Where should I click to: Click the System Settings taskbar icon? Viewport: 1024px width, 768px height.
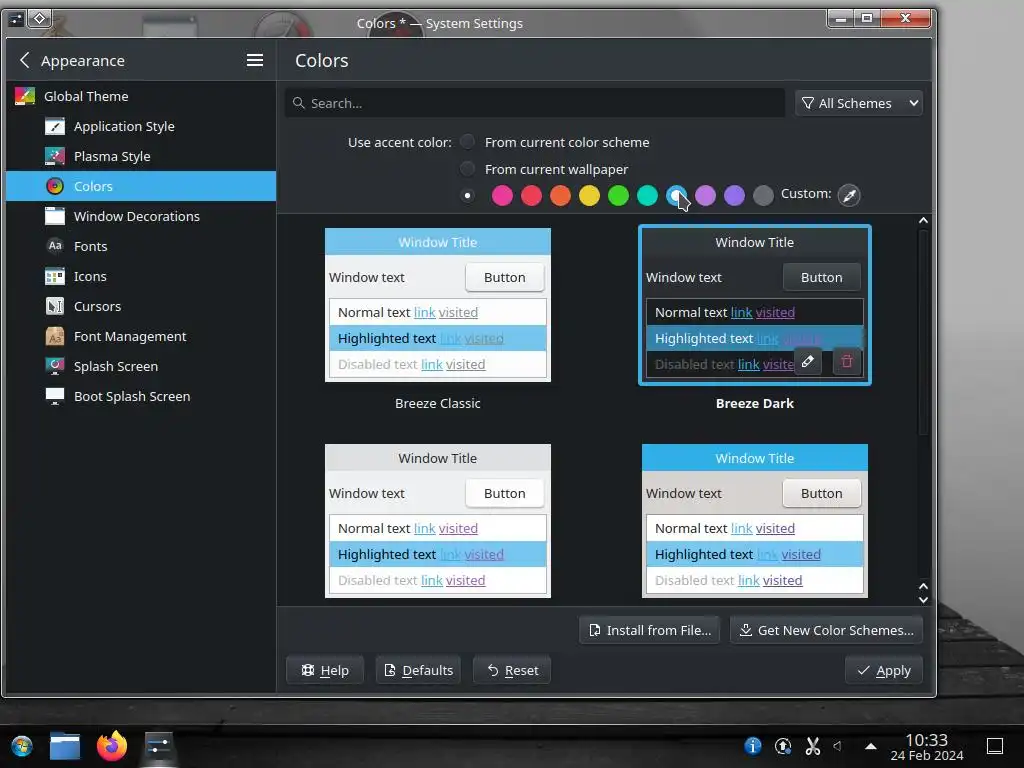[x=158, y=746]
